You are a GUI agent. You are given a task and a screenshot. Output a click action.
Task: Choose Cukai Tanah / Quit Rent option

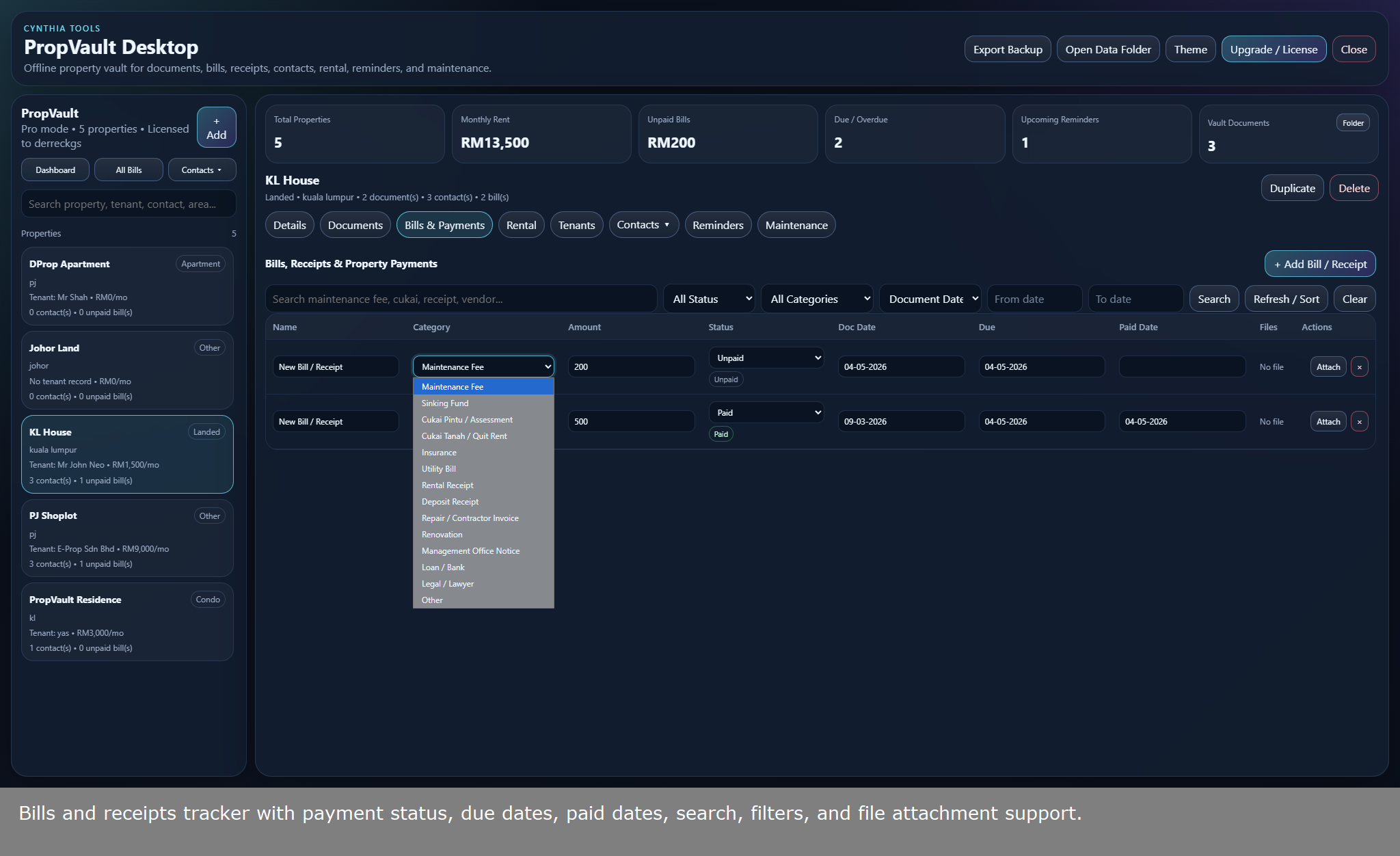click(483, 436)
